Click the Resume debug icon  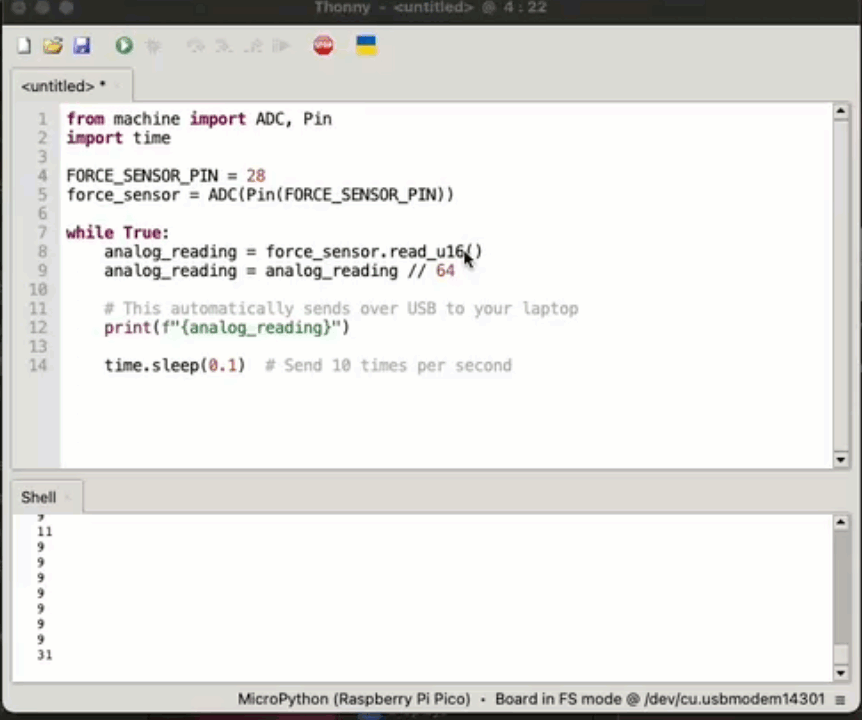point(282,46)
